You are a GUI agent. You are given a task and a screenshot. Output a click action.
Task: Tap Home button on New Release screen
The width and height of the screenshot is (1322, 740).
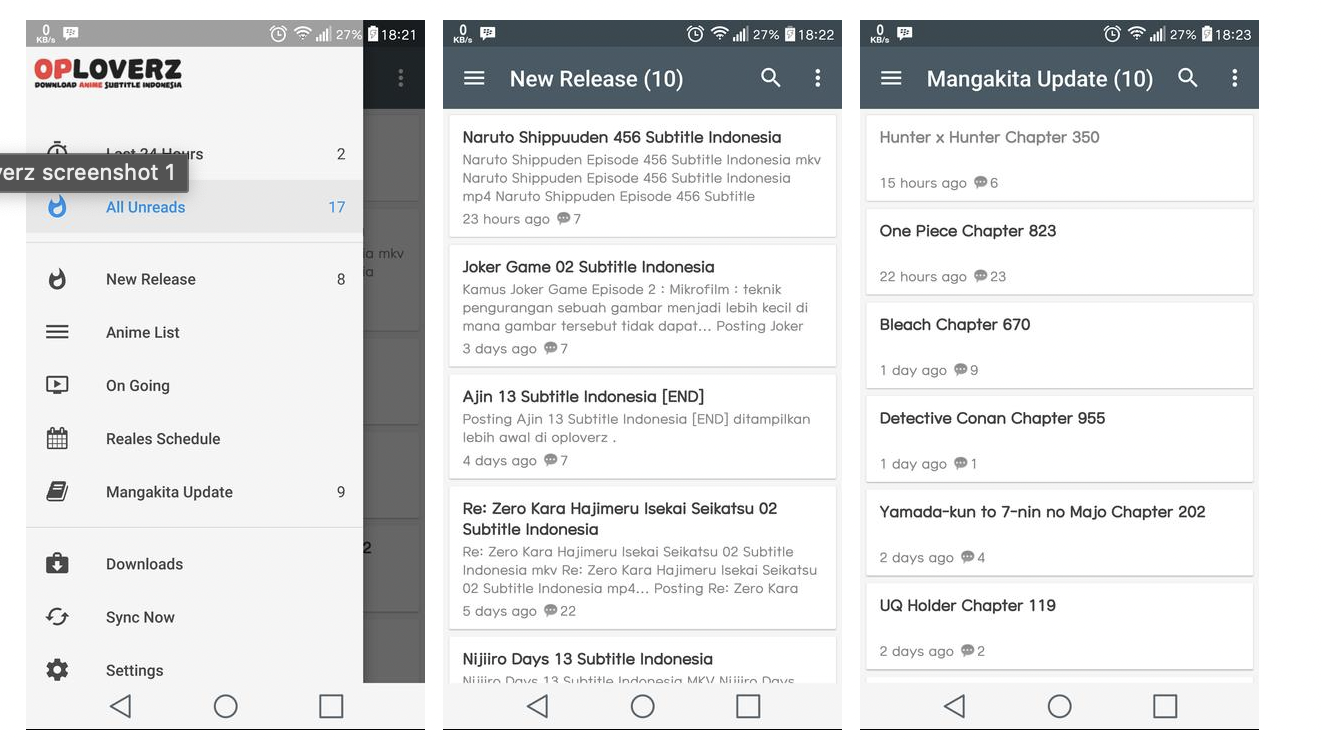(x=642, y=706)
